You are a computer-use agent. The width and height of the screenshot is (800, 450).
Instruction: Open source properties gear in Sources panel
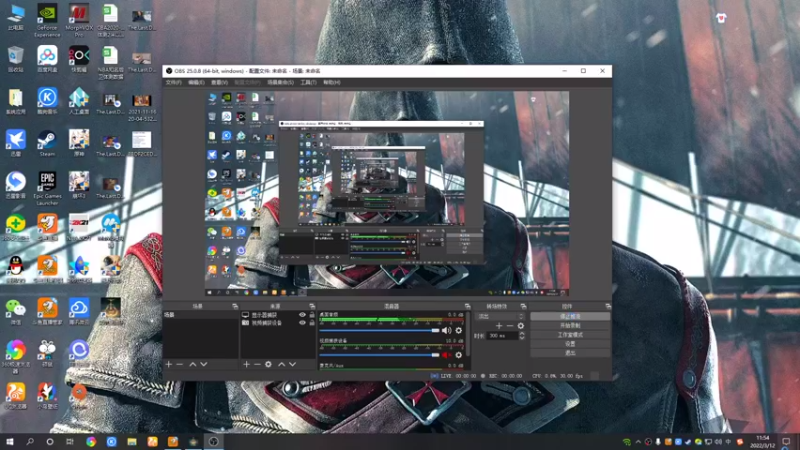[x=268, y=364]
